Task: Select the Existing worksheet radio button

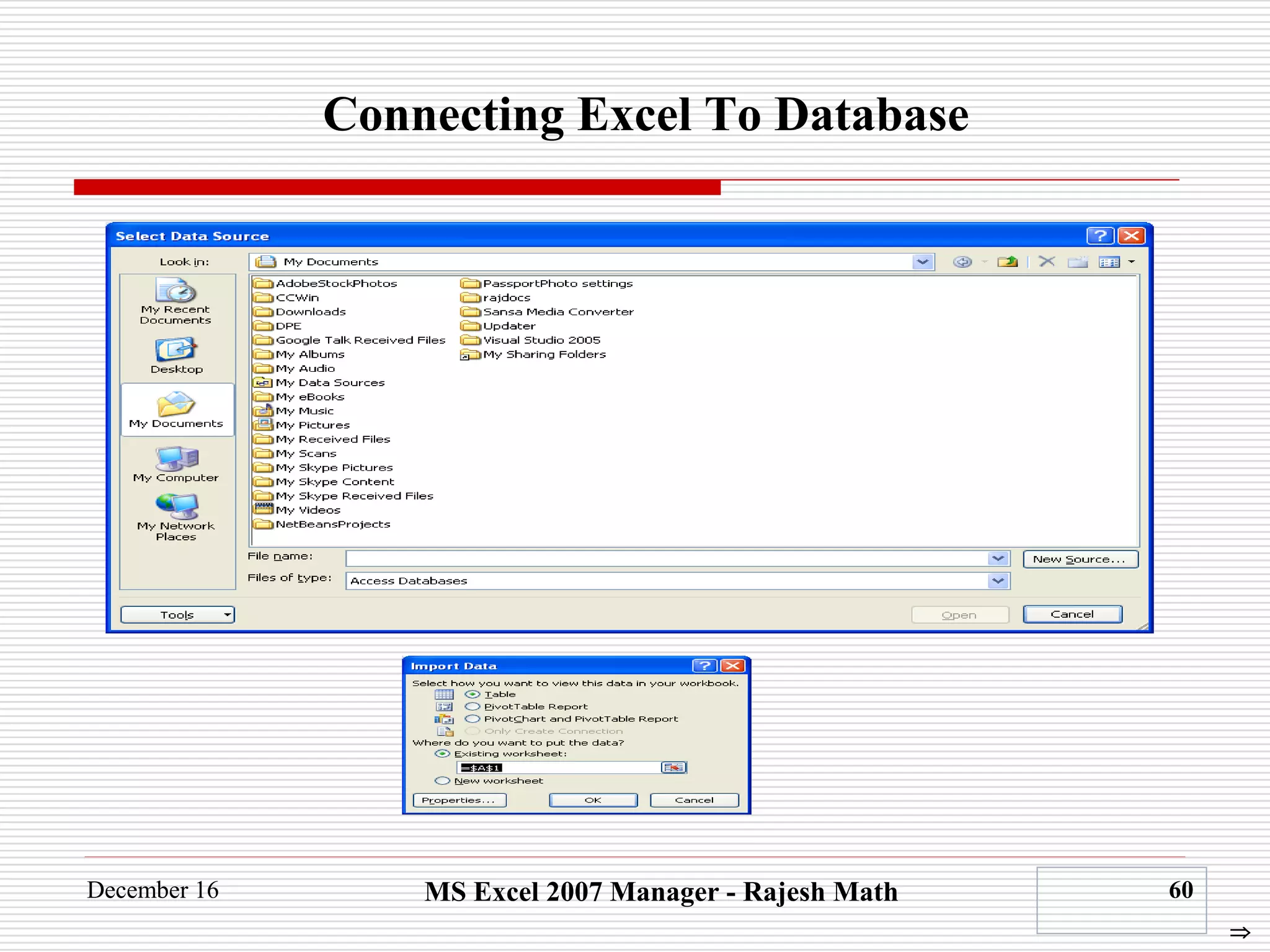Action: (x=443, y=754)
